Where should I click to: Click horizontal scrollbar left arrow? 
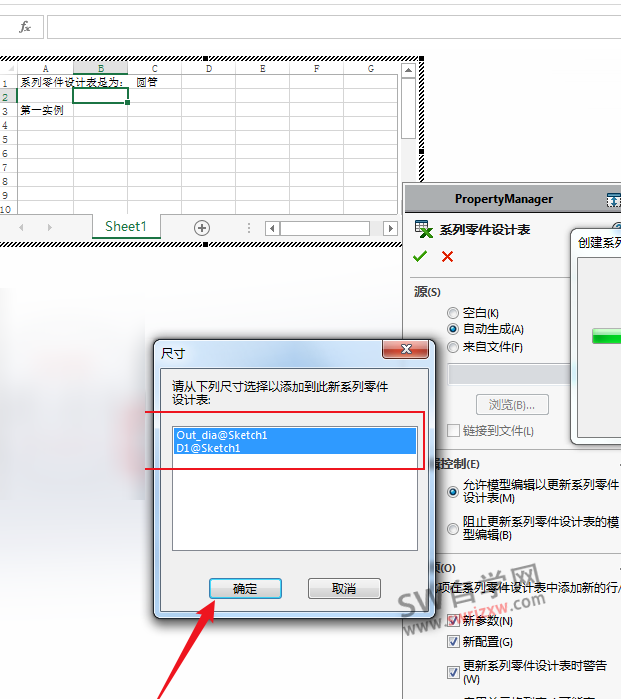272,228
